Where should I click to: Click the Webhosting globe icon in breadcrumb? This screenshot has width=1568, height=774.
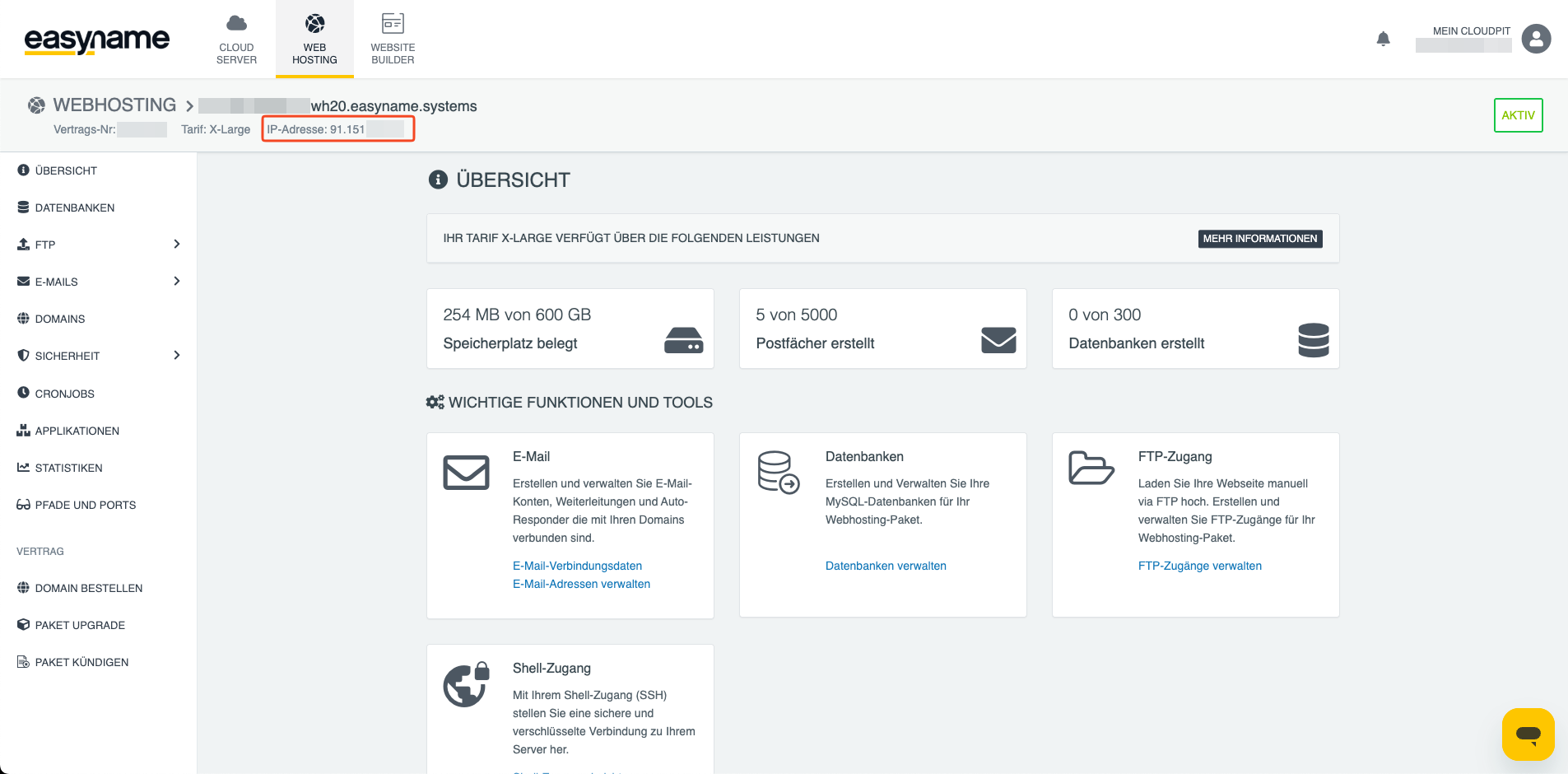pyautogui.click(x=36, y=105)
